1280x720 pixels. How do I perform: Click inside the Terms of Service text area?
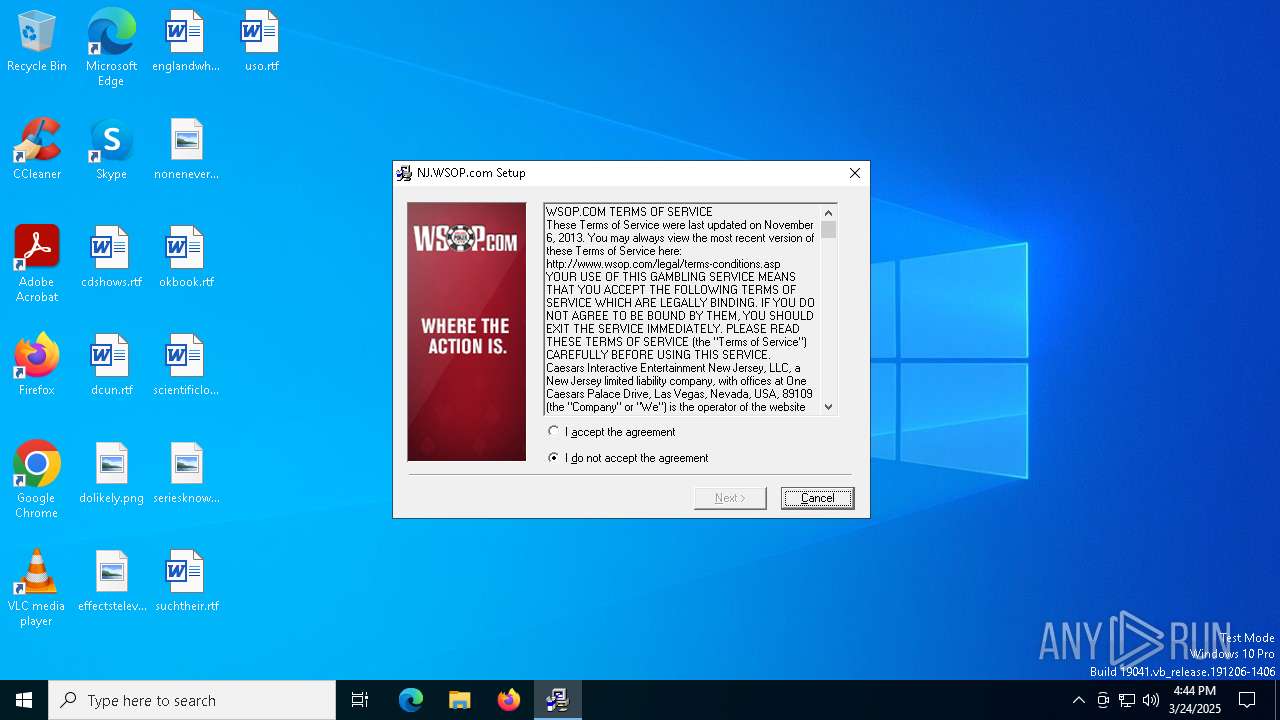pyautogui.click(x=682, y=309)
